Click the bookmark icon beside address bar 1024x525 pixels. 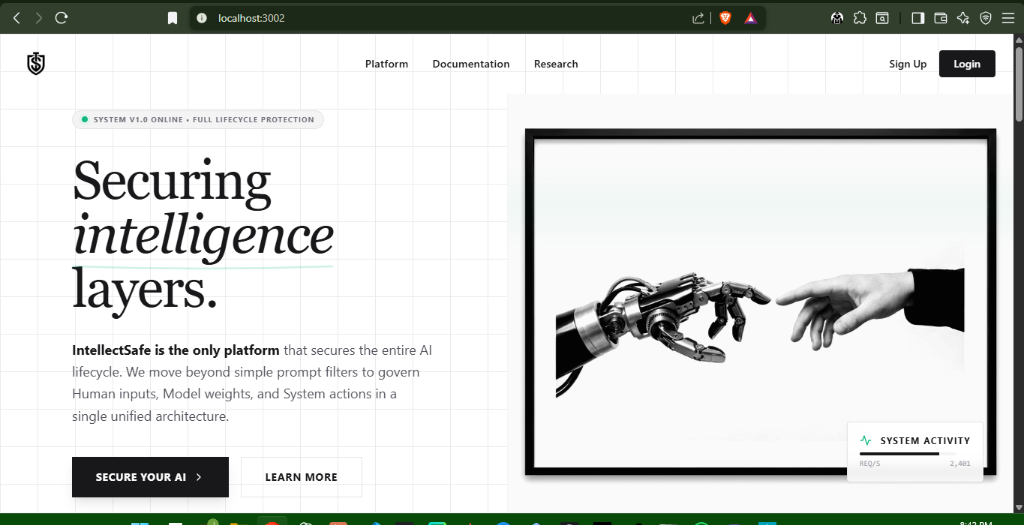[x=172, y=18]
